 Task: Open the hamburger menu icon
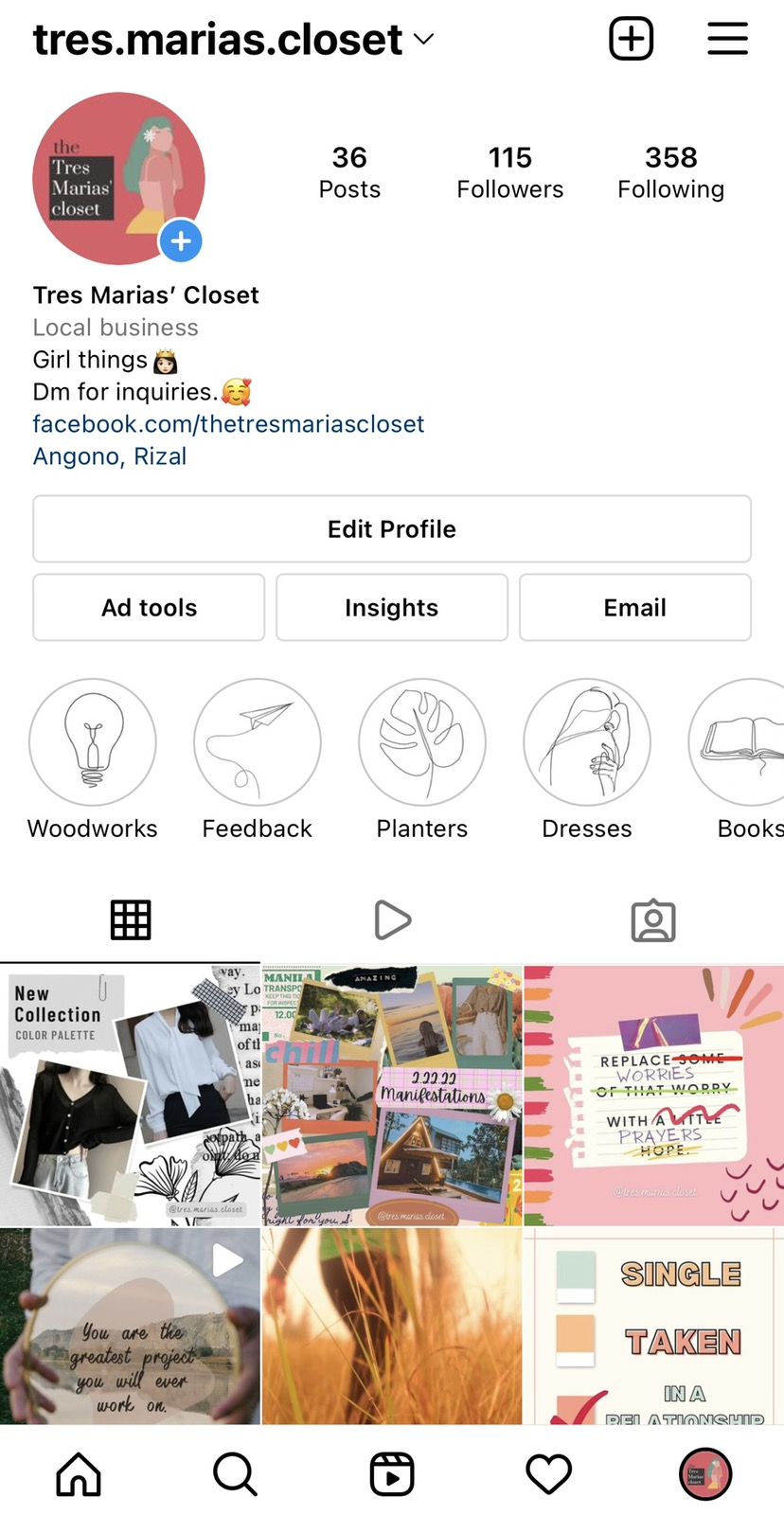tap(728, 39)
